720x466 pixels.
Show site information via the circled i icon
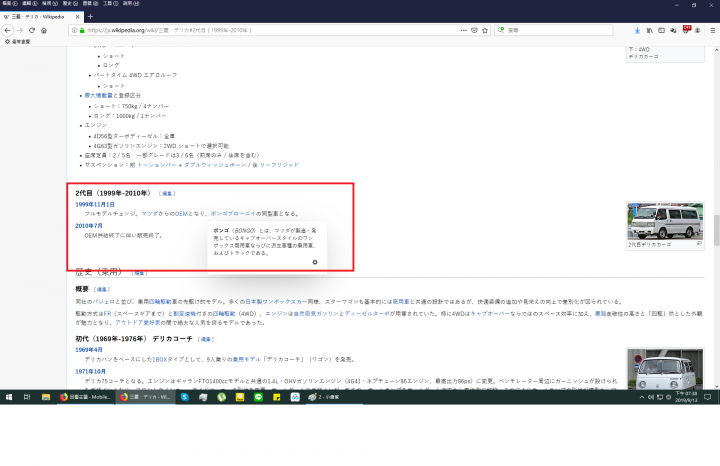coord(74,30)
